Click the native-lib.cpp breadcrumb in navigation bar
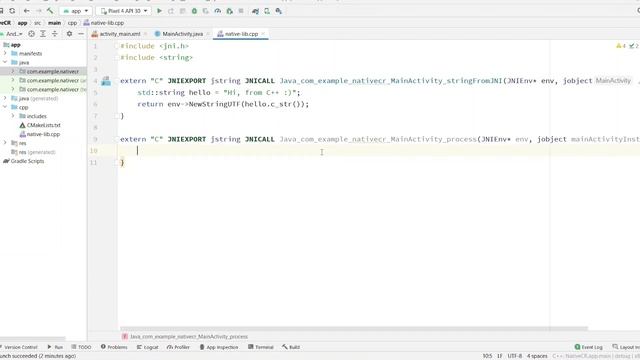 coord(104,23)
